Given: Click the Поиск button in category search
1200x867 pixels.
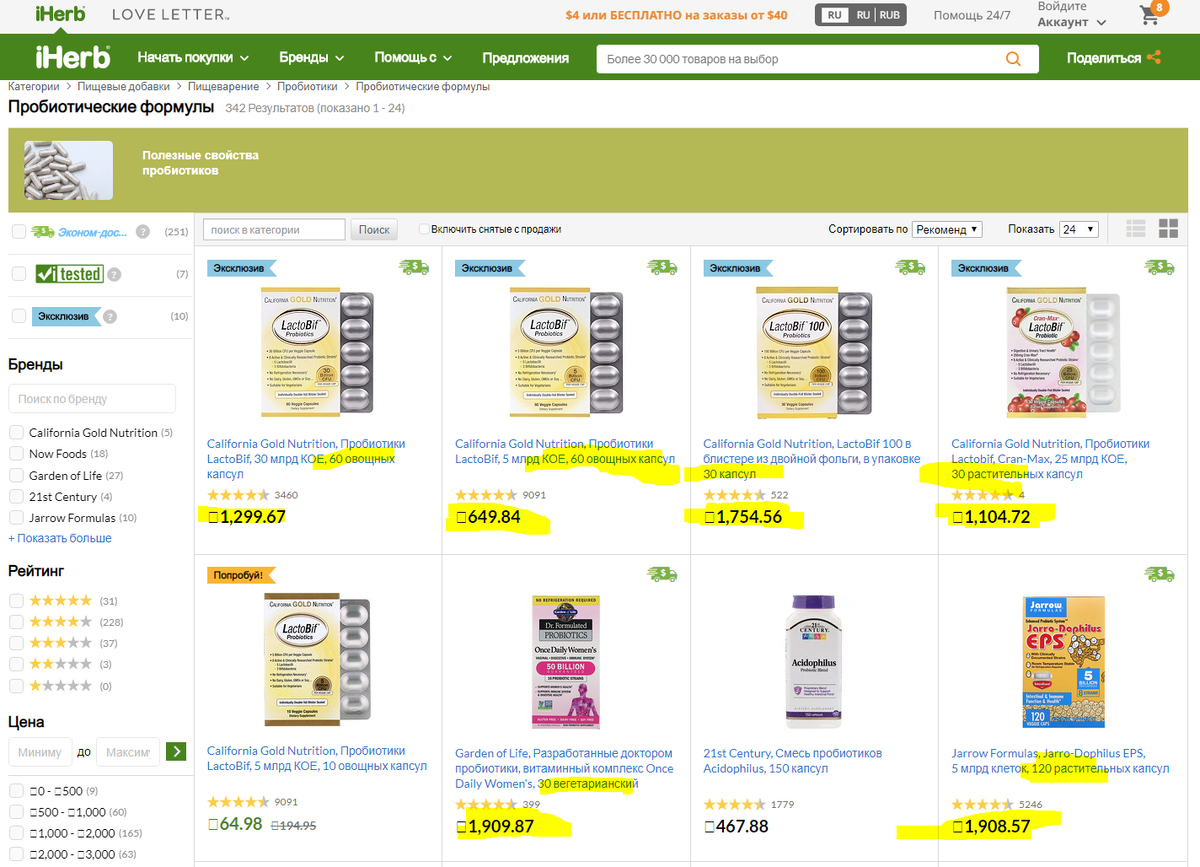Looking at the screenshot, I should [374, 230].
